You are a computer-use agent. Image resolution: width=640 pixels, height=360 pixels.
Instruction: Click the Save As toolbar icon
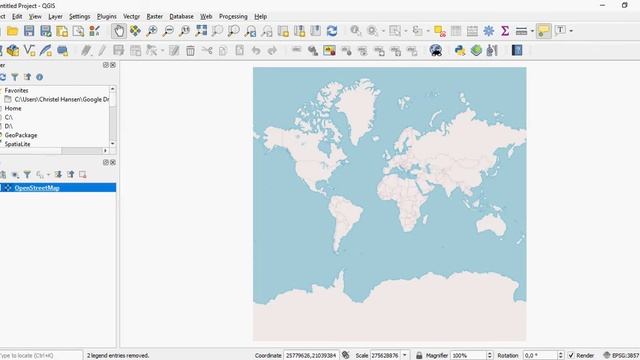(x=46, y=31)
